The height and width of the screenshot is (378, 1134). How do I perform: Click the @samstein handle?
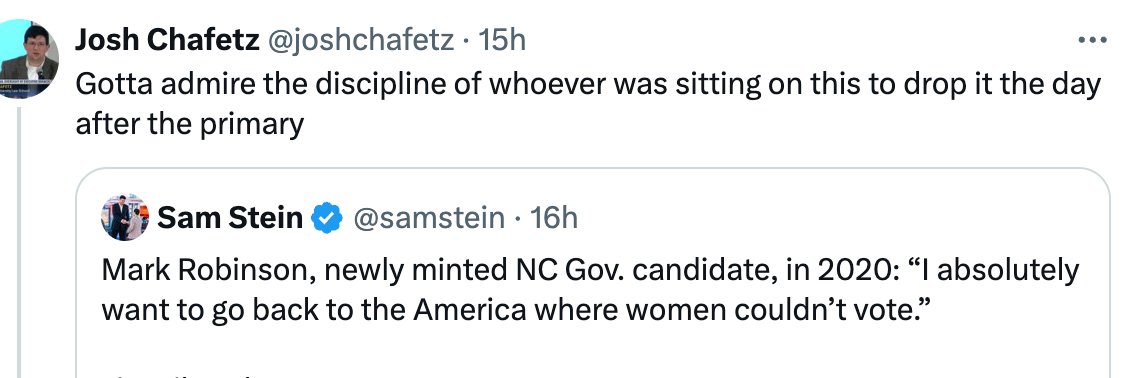(427, 218)
